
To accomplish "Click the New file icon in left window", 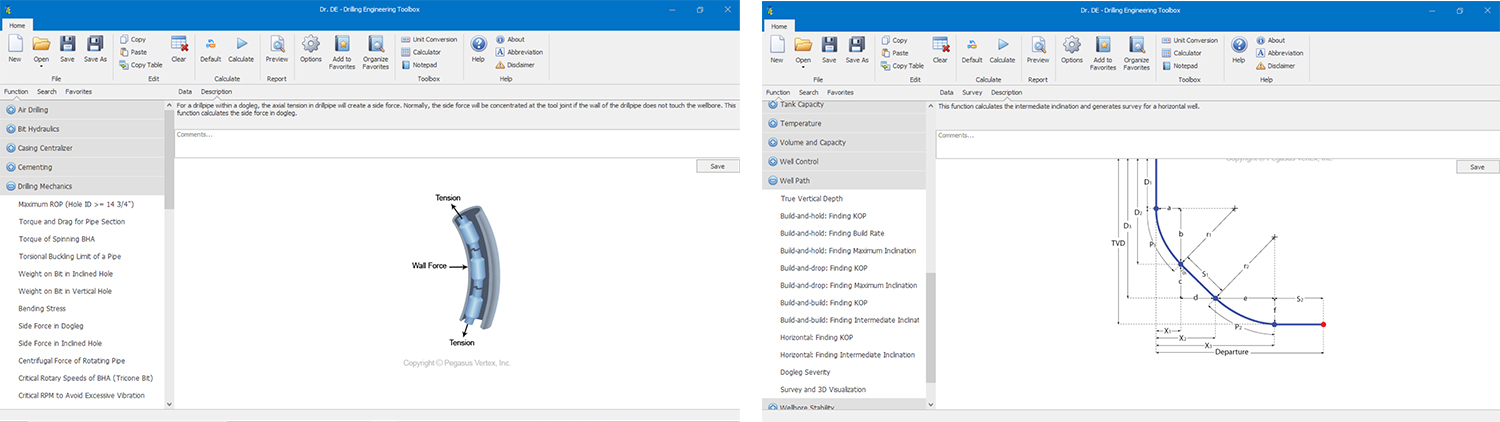I will click(x=15, y=44).
